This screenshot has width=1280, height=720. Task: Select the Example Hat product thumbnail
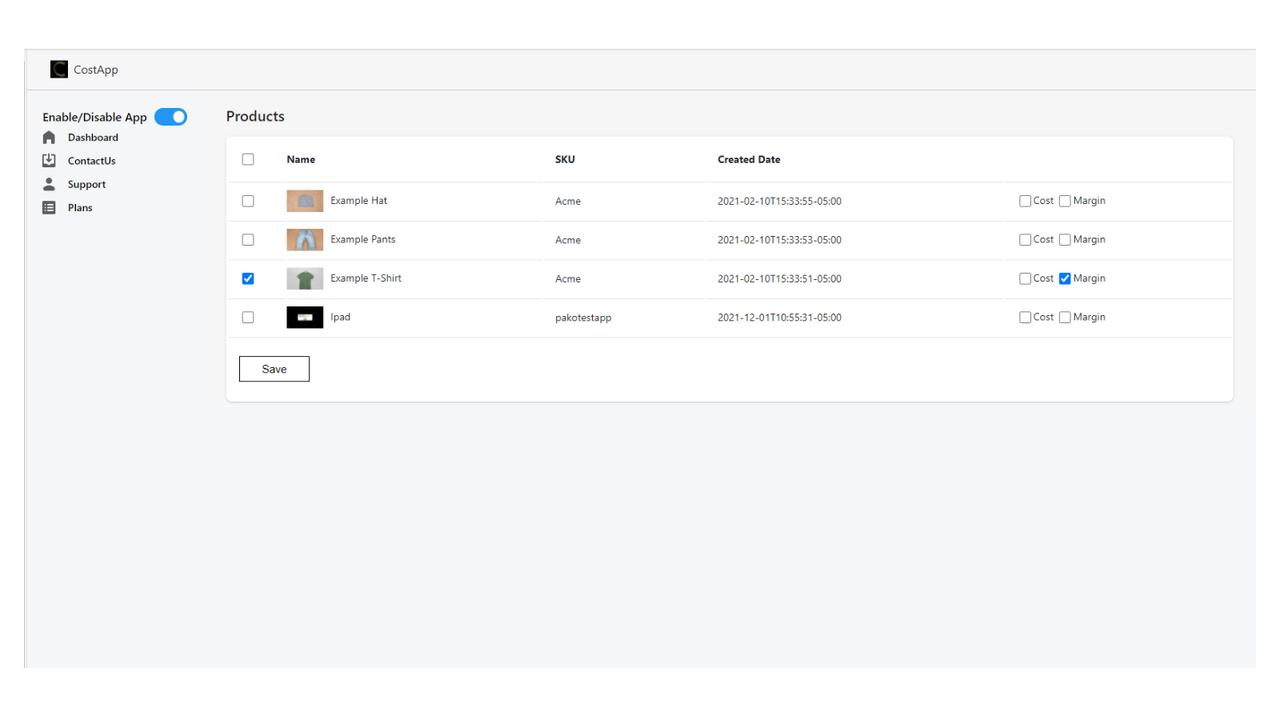(304, 200)
